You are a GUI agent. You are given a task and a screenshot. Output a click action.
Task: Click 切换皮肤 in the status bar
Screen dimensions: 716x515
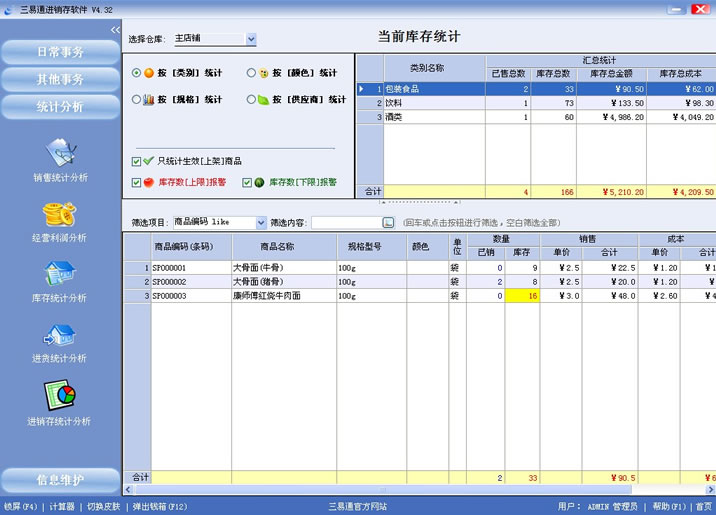point(104,506)
